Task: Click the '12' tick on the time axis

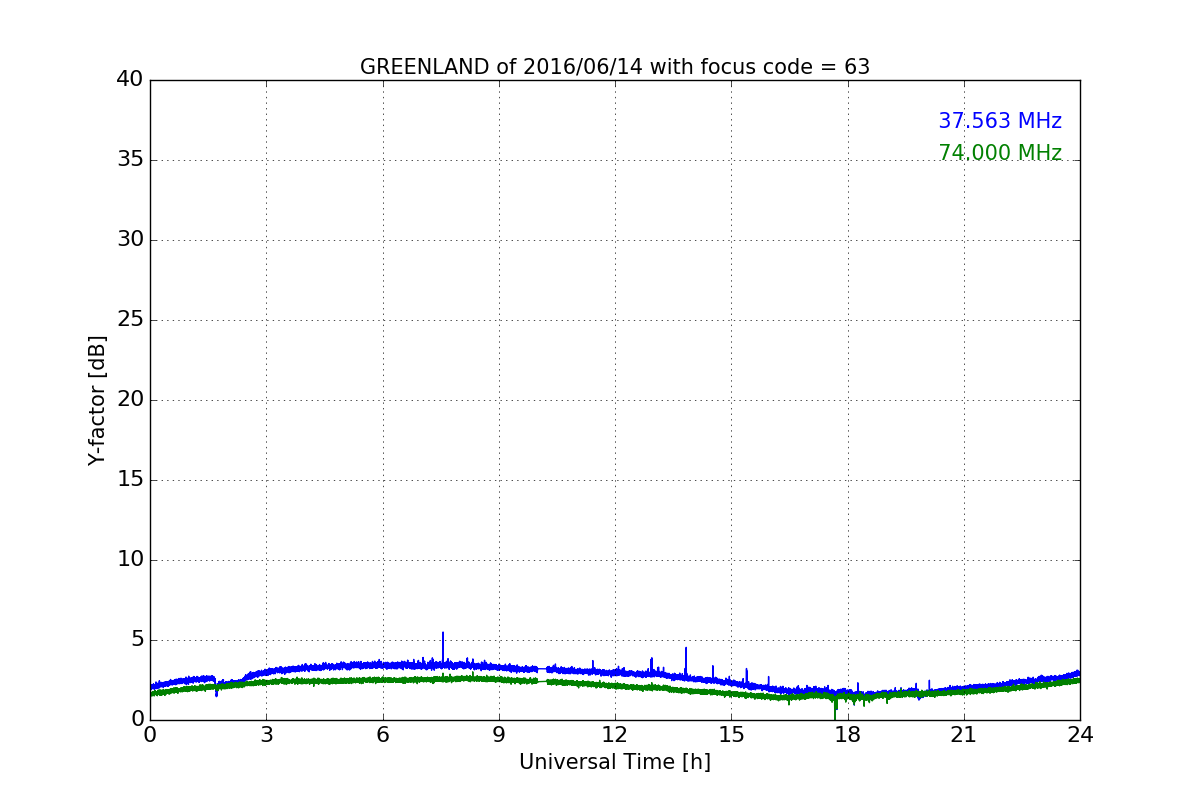Action: tap(615, 735)
